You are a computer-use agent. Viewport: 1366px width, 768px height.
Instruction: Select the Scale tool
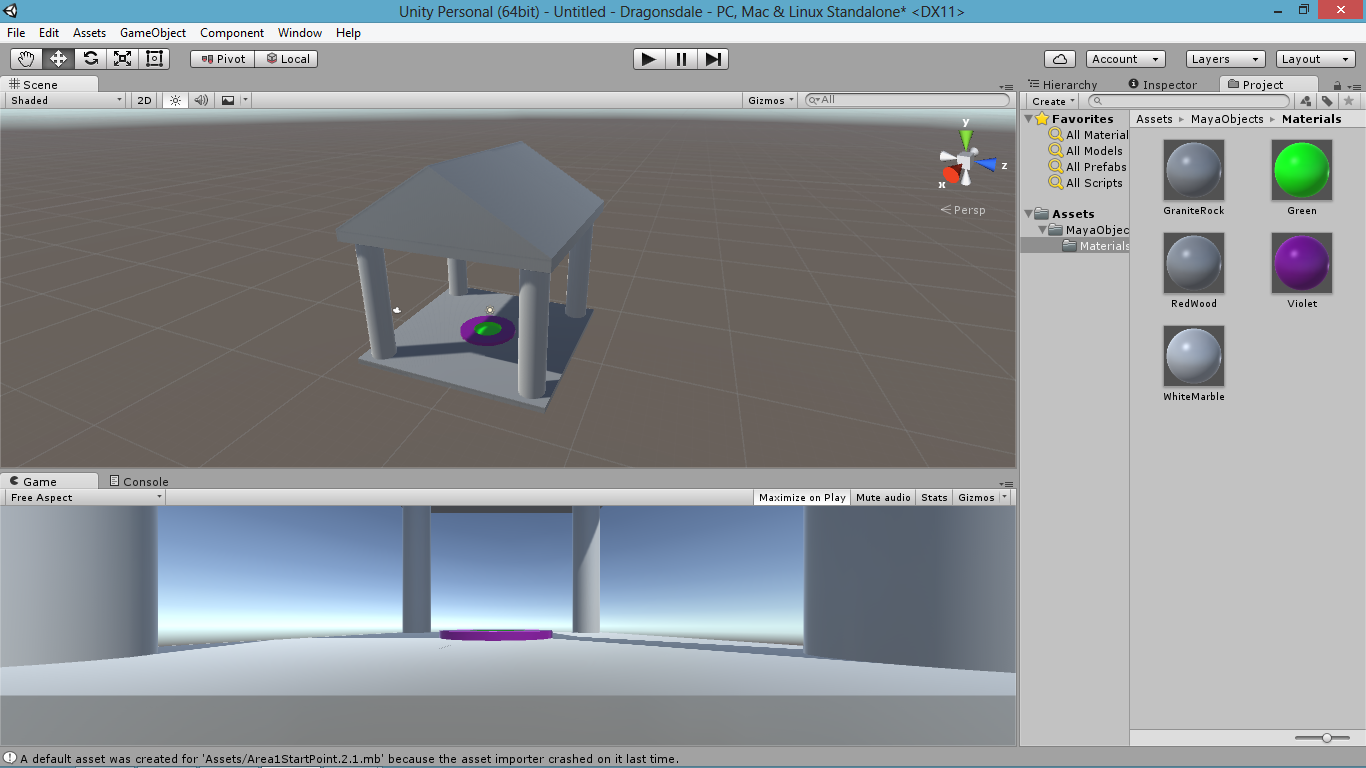[x=122, y=59]
